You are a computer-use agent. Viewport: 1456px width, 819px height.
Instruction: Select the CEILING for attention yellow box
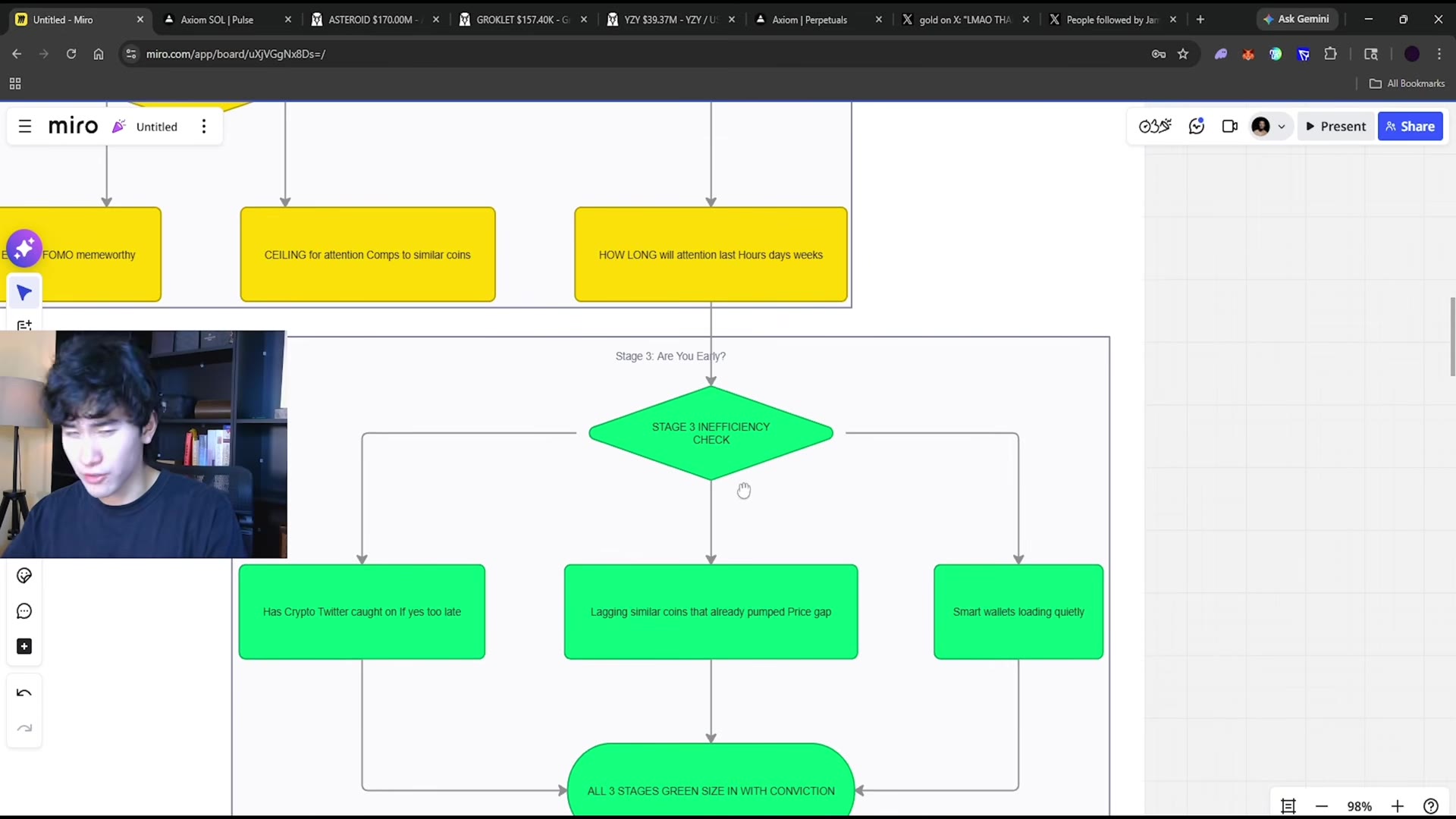[368, 255]
